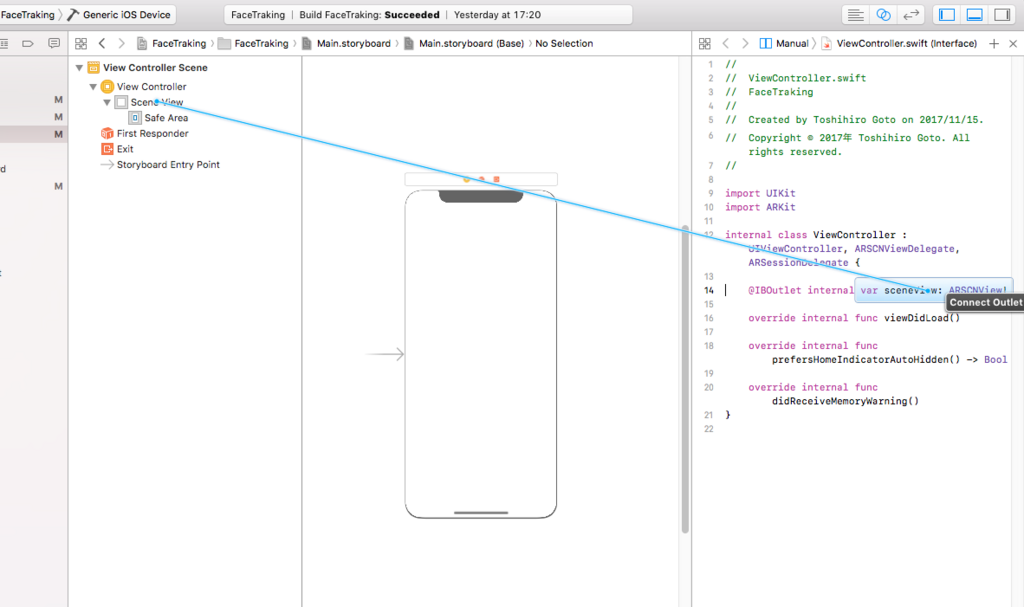The width and height of the screenshot is (1024, 607).
Task: Open the related items grid menu in assistant editor
Action: (x=705, y=43)
